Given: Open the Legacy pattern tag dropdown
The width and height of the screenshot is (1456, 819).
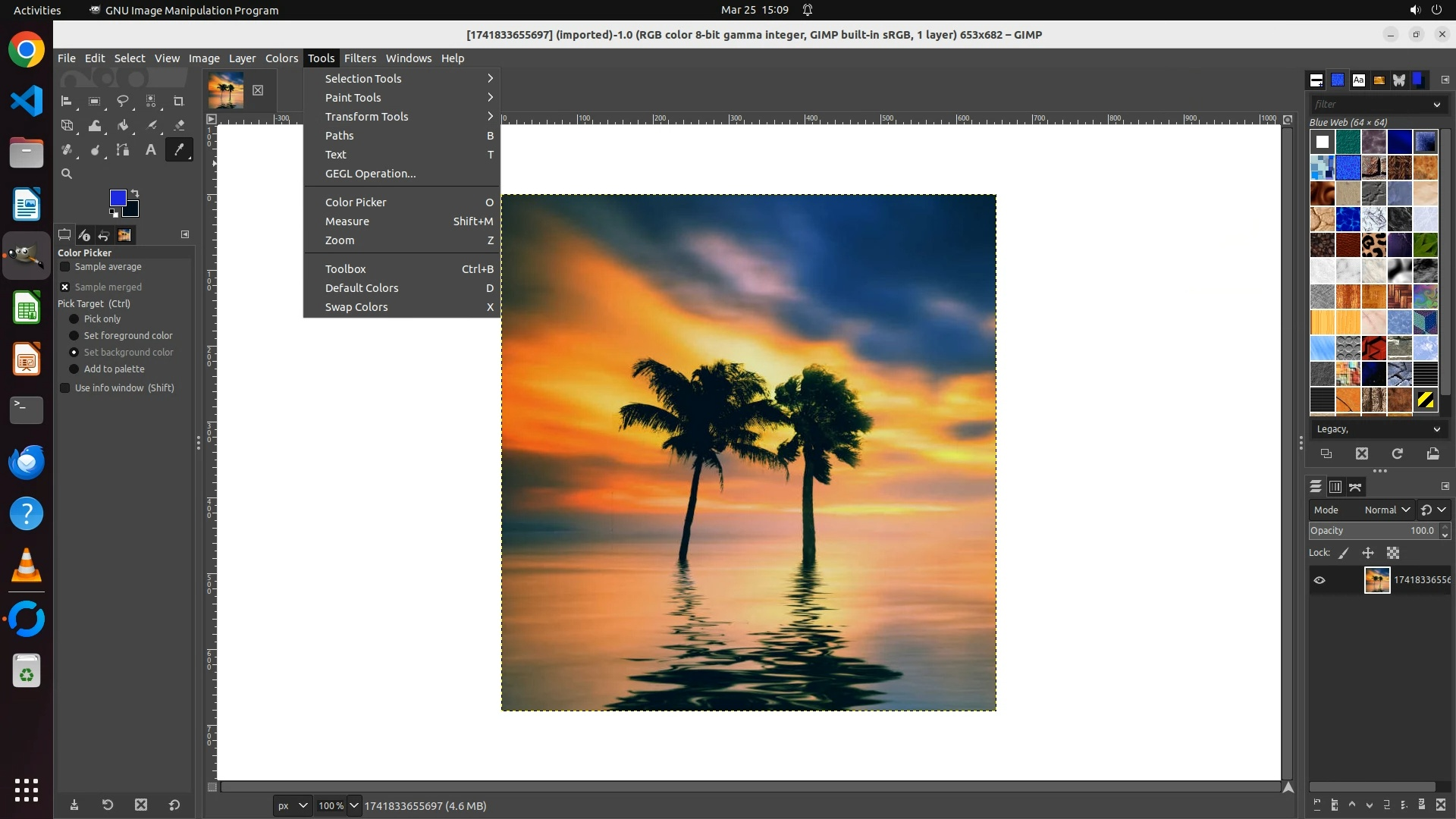Looking at the screenshot, I should click(x=1377, y=429).
